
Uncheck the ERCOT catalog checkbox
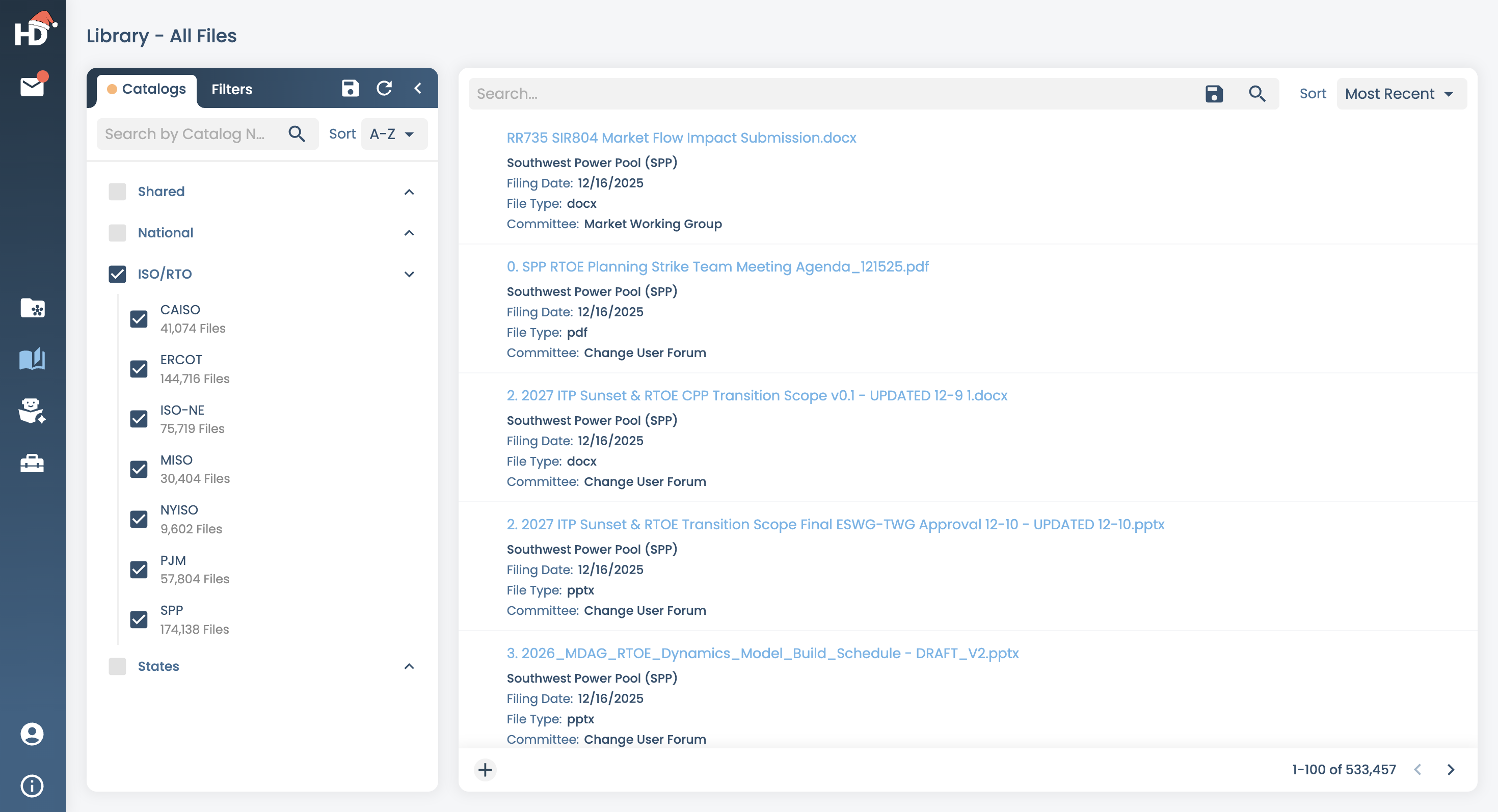click(139, 368)
